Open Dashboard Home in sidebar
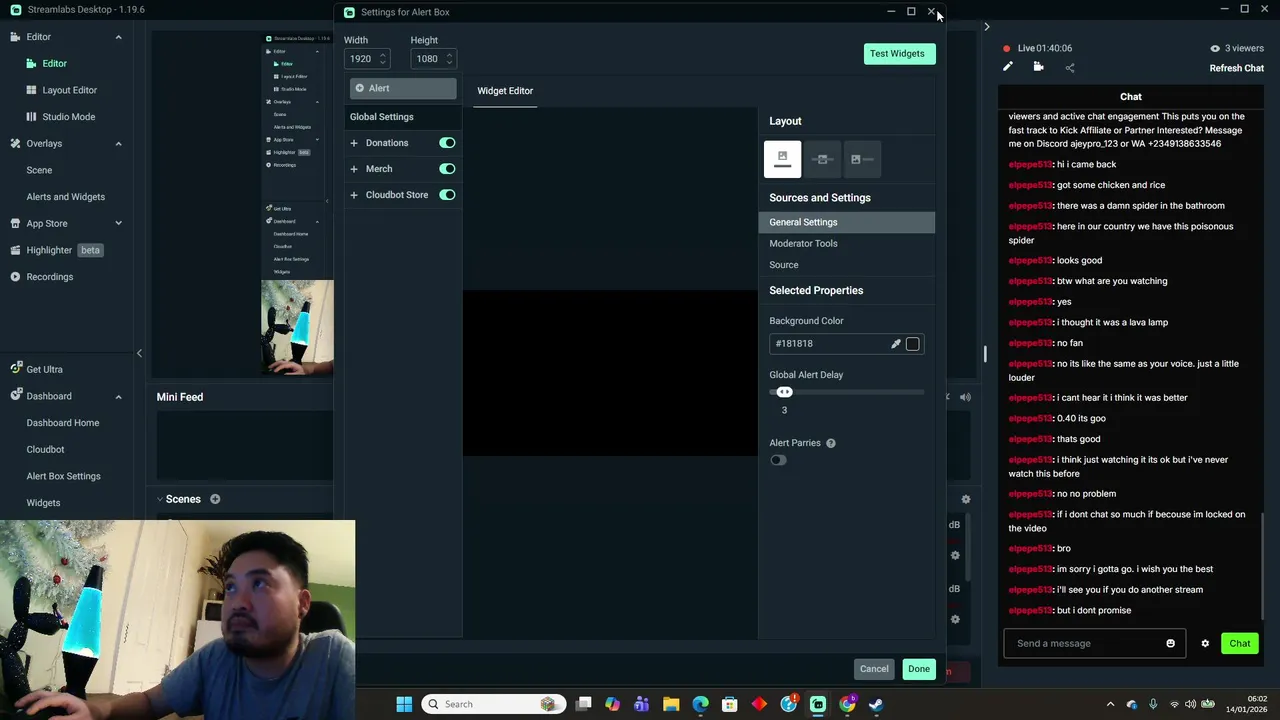This screenshot has width=1280, height=720. point(63,423)
